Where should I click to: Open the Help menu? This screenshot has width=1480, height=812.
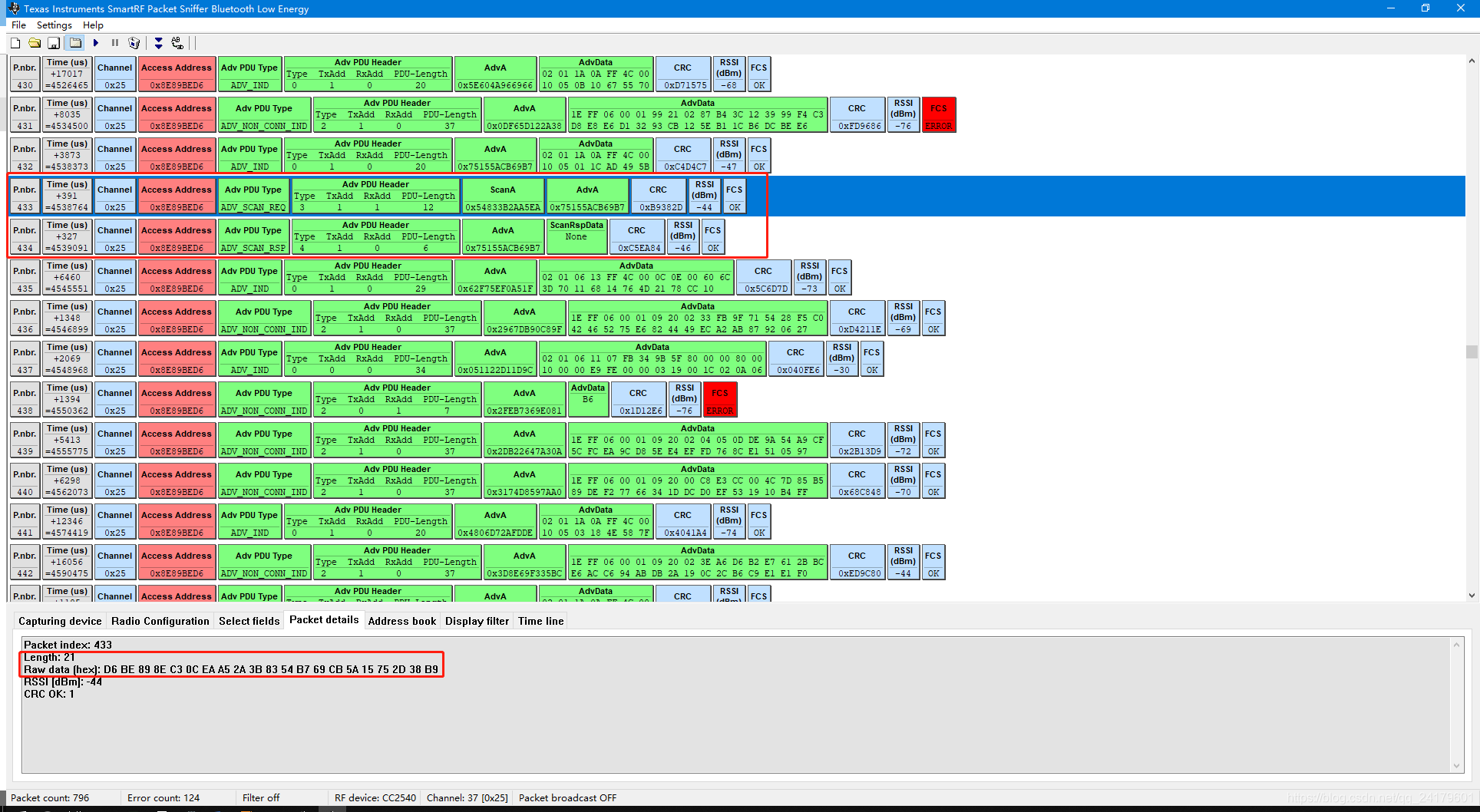point(93,25)
